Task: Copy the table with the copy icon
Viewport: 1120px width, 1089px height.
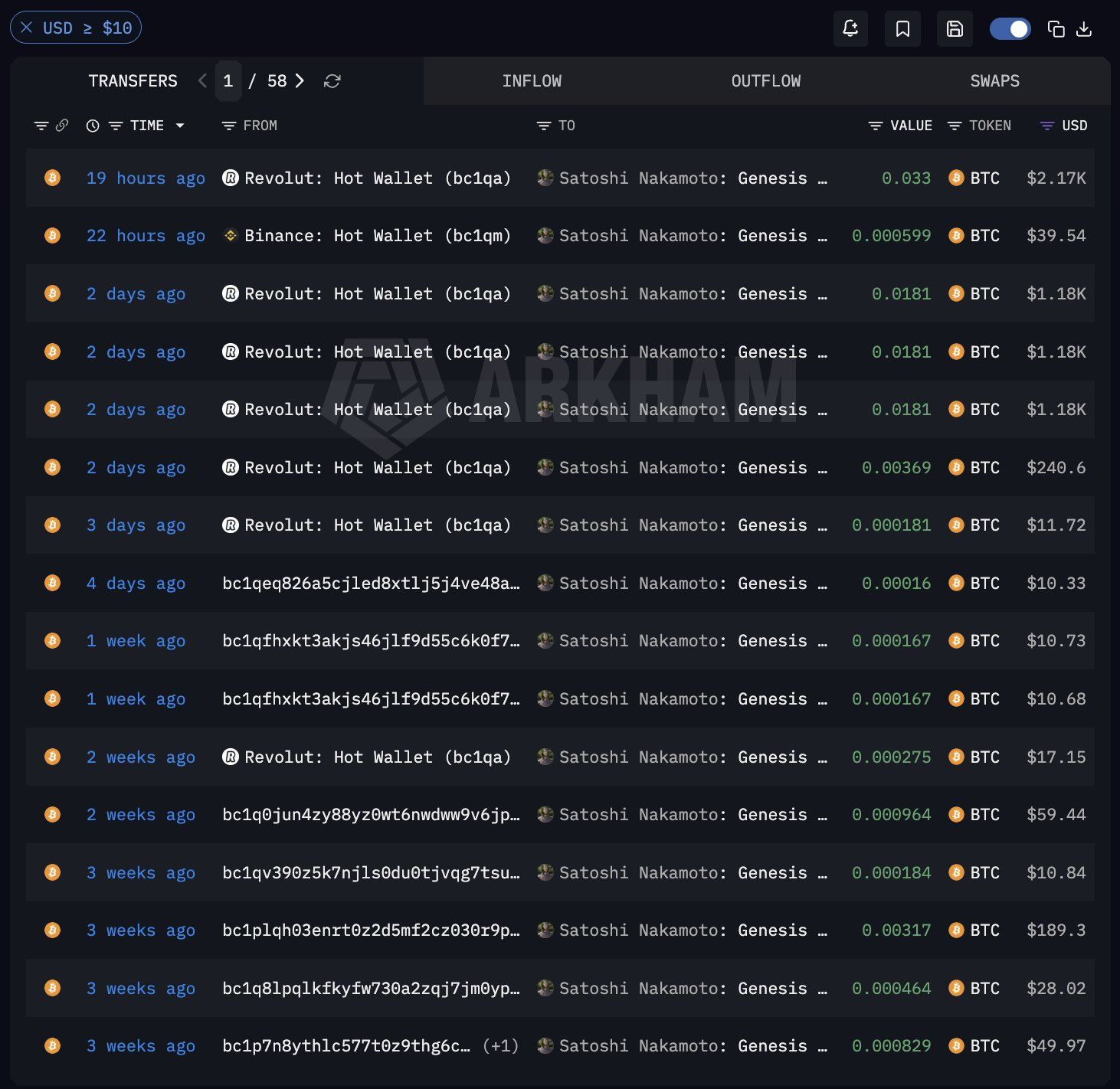Action: pos(1056,29)
